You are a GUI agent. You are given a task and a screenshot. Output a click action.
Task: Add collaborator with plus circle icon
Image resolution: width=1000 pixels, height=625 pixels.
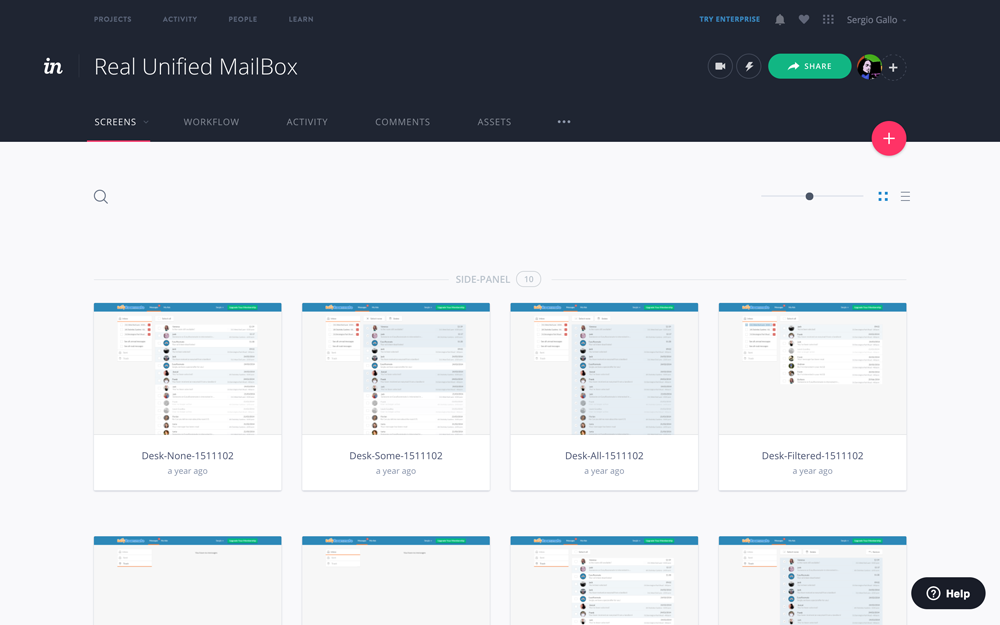point(893,68)
